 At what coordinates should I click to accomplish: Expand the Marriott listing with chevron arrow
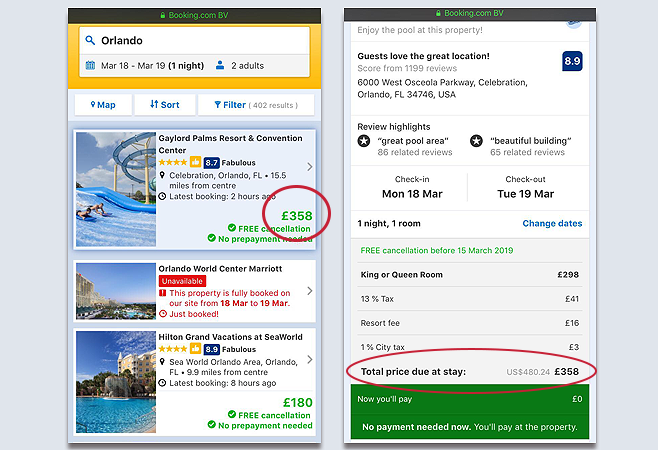pos(310,291)
